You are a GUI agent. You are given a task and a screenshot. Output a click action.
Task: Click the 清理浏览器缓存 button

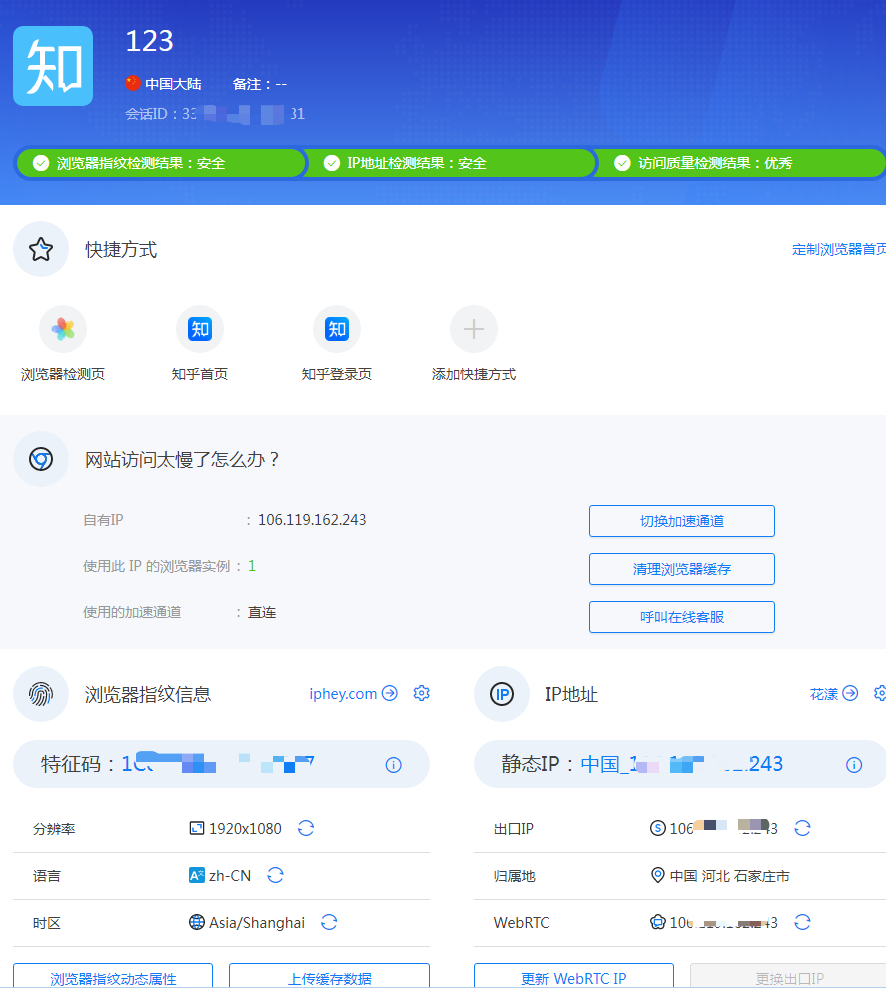[681, 569]
